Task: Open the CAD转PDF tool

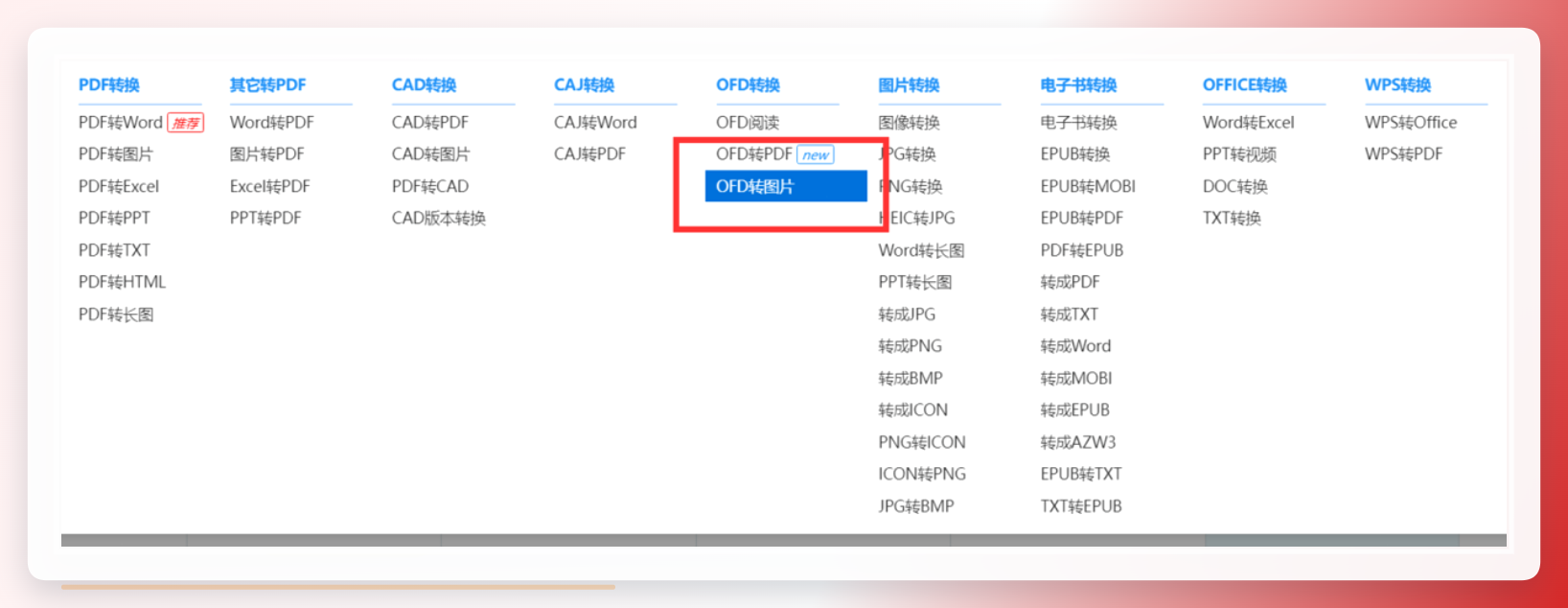Action: pos(430,123)
